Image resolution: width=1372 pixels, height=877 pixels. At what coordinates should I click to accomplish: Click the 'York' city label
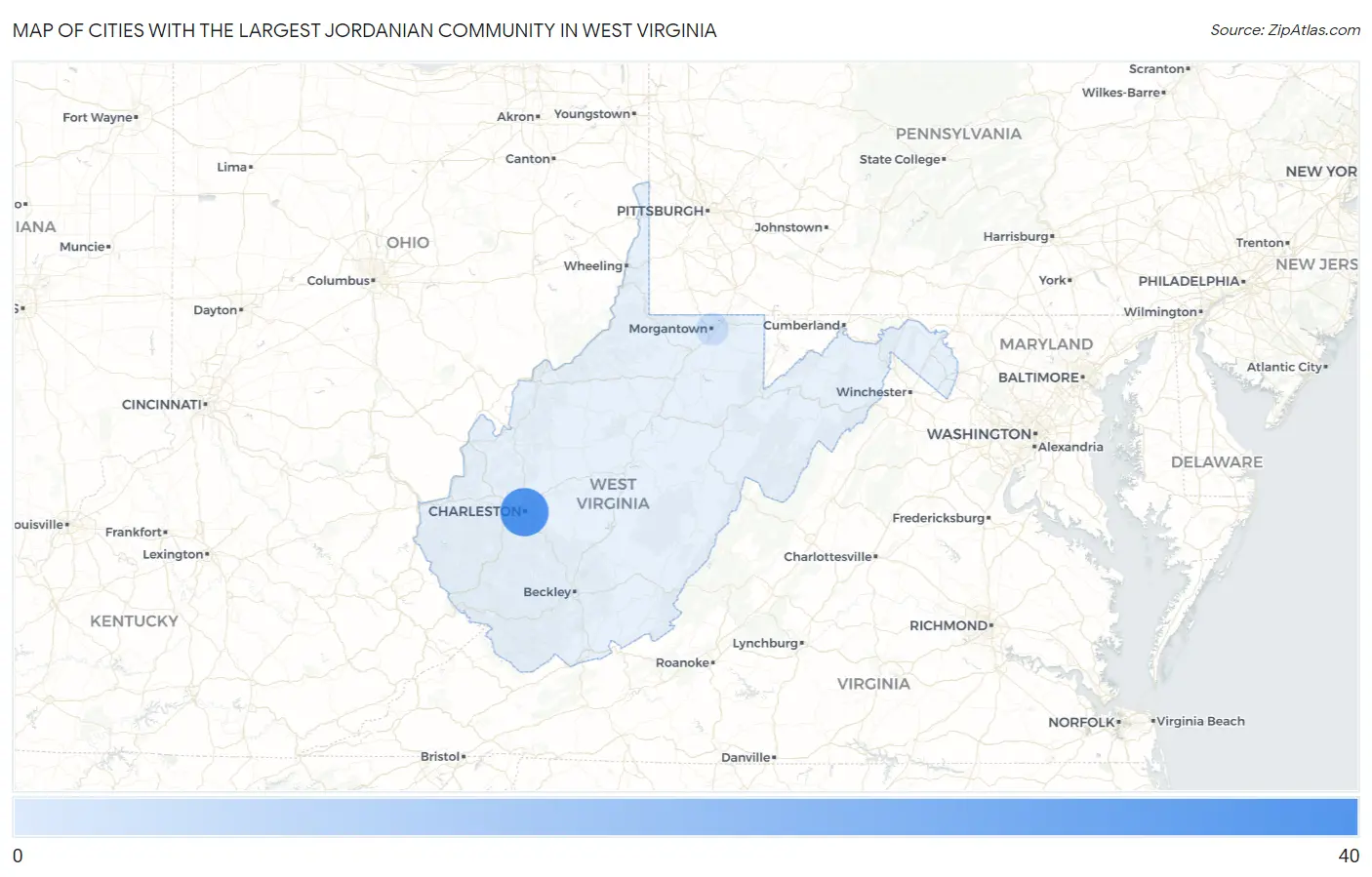(x=1052, y=280)
